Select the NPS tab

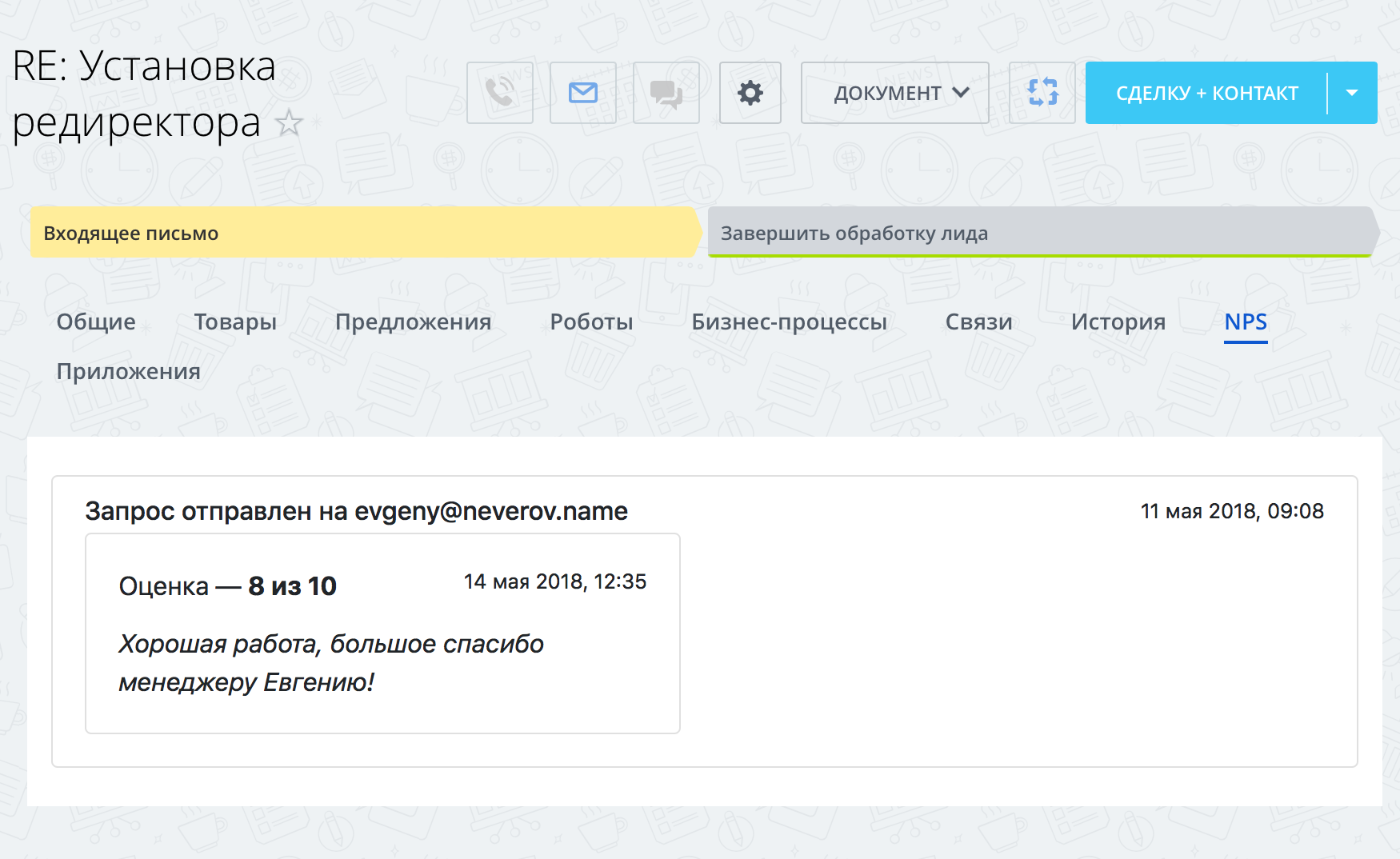pos(1246,322)
